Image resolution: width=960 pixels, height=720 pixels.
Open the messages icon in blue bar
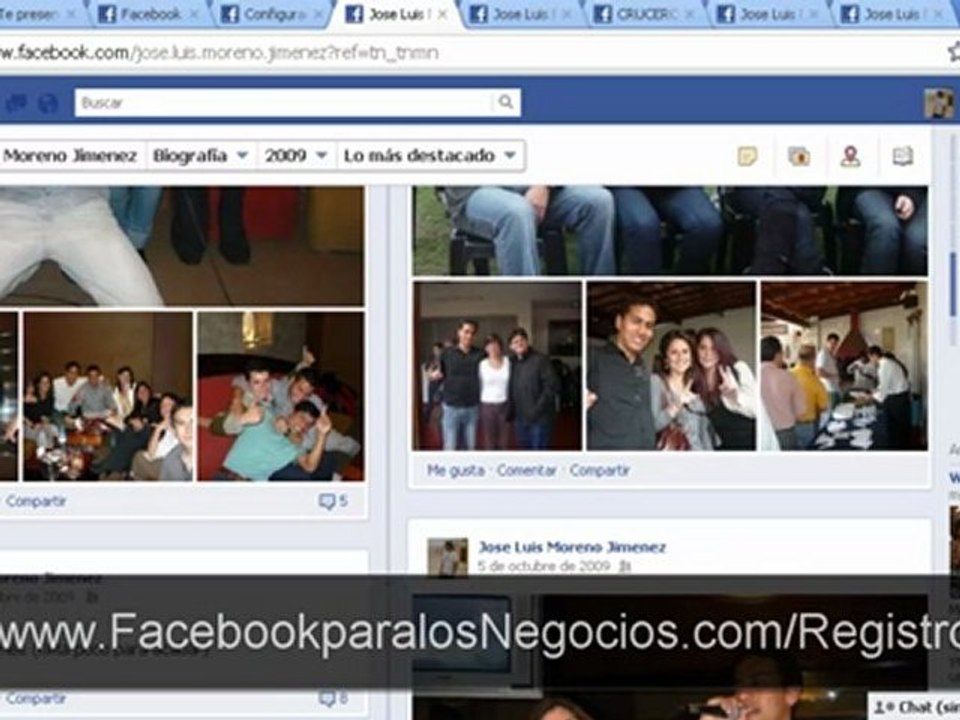click(x=17, y=103)
